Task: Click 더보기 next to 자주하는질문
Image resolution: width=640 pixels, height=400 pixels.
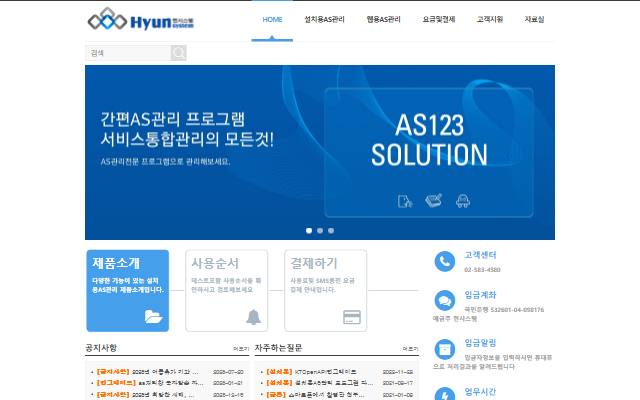Action: pos(410,349)
